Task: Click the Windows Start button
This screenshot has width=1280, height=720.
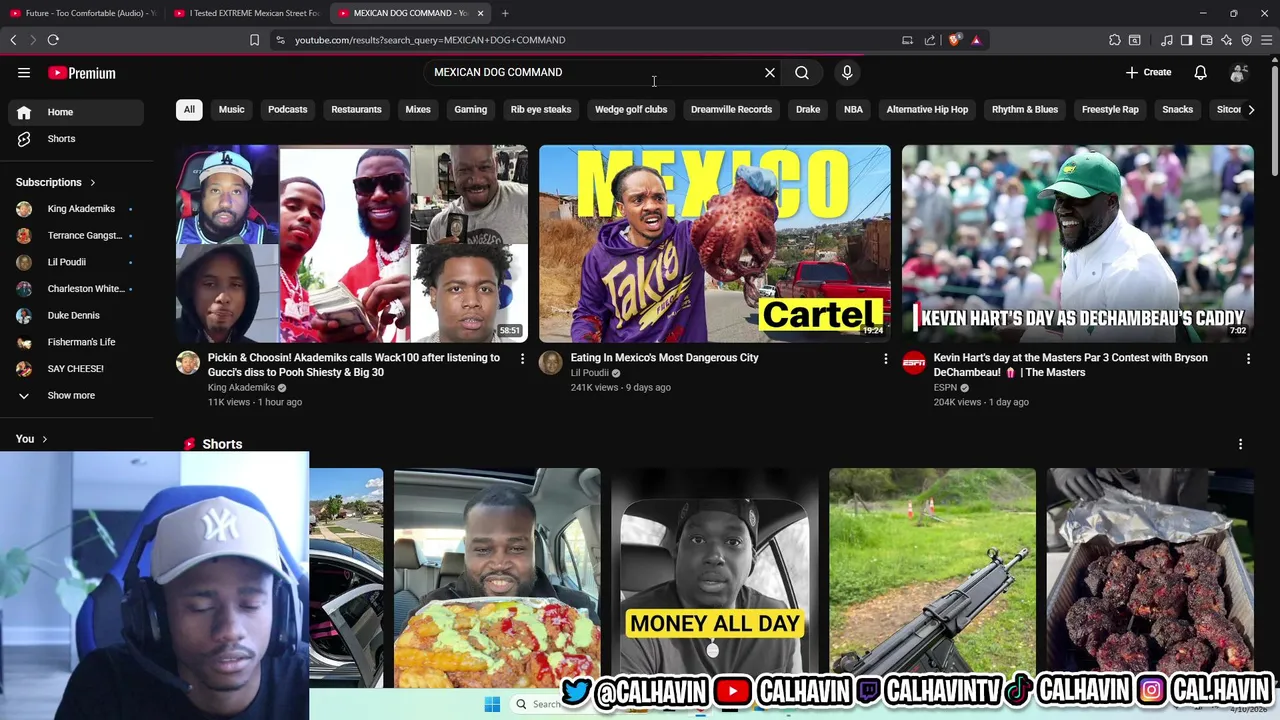Action: click(492, 705)
